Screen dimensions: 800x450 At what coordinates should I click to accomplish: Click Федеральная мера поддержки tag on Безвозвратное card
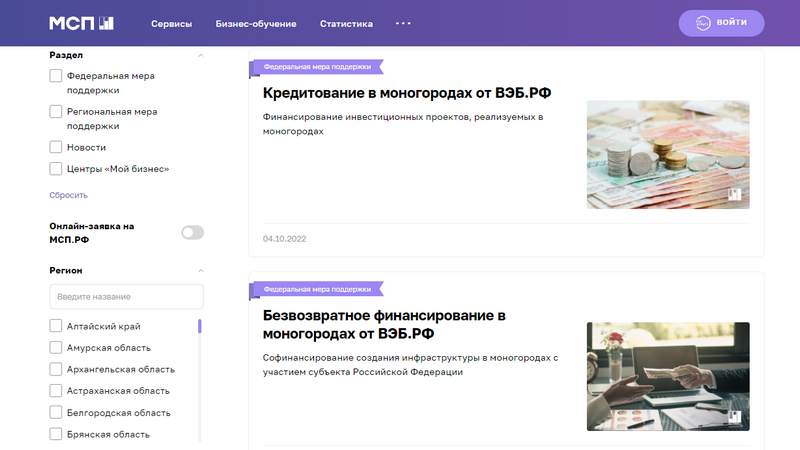pos(317,289)
